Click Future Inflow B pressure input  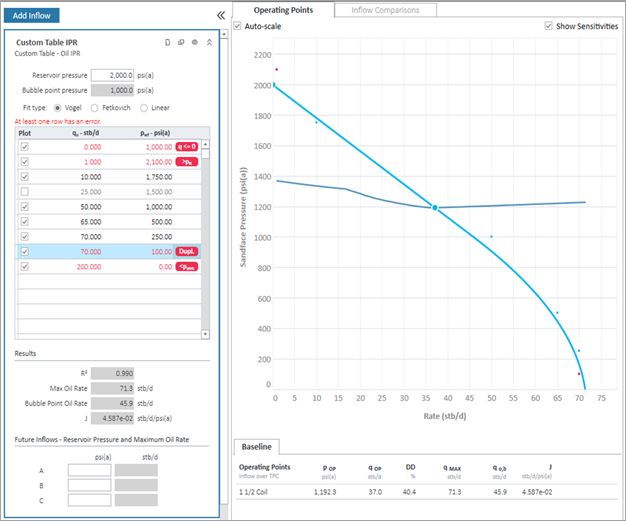89,485
